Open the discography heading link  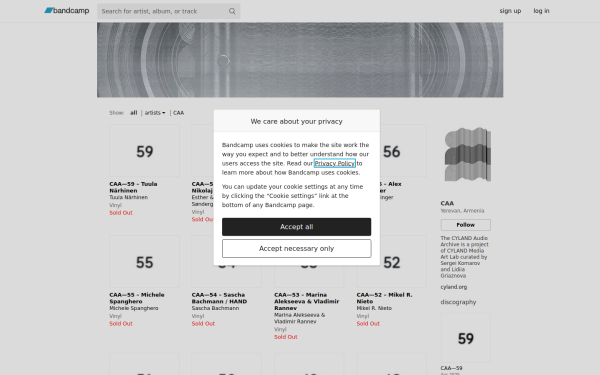coord(458,302)
